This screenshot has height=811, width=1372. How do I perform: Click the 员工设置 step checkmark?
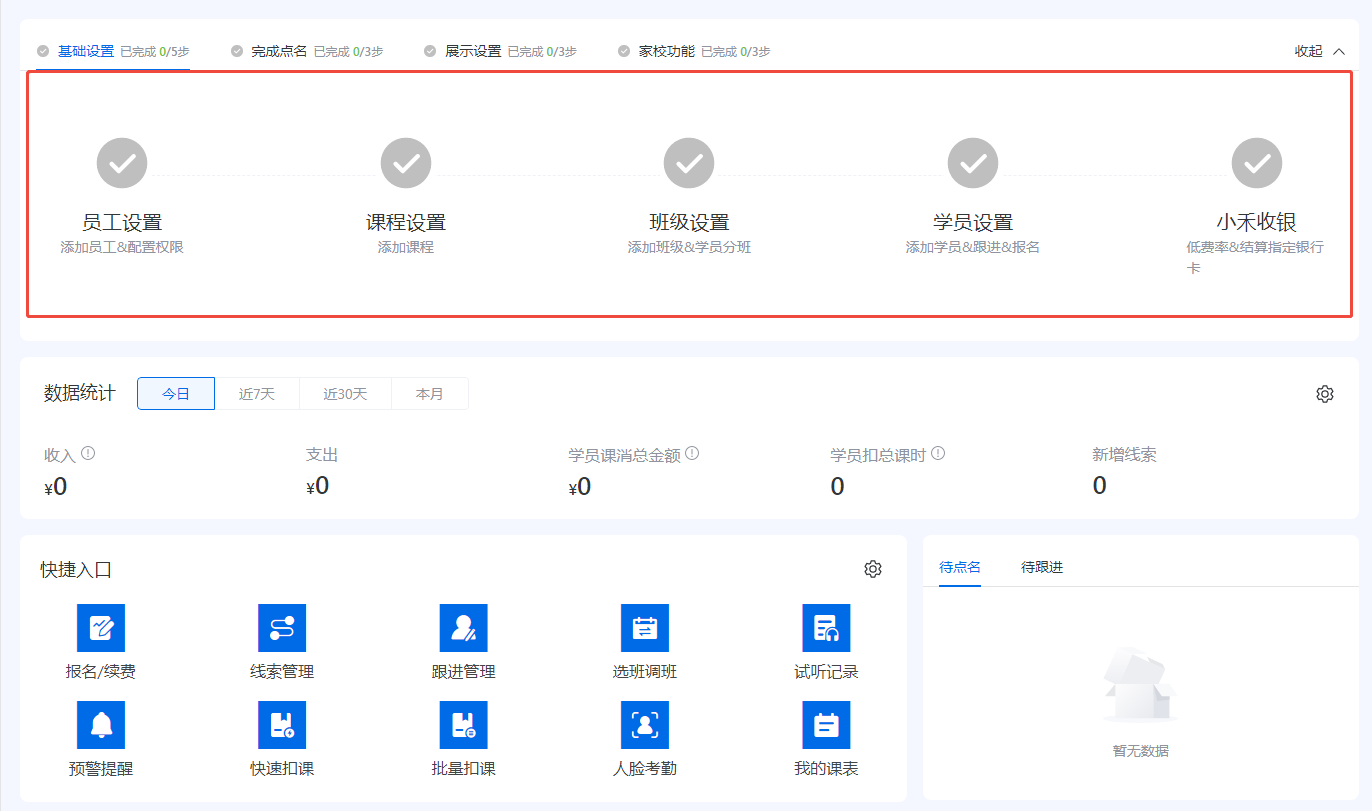click(122, 163)
